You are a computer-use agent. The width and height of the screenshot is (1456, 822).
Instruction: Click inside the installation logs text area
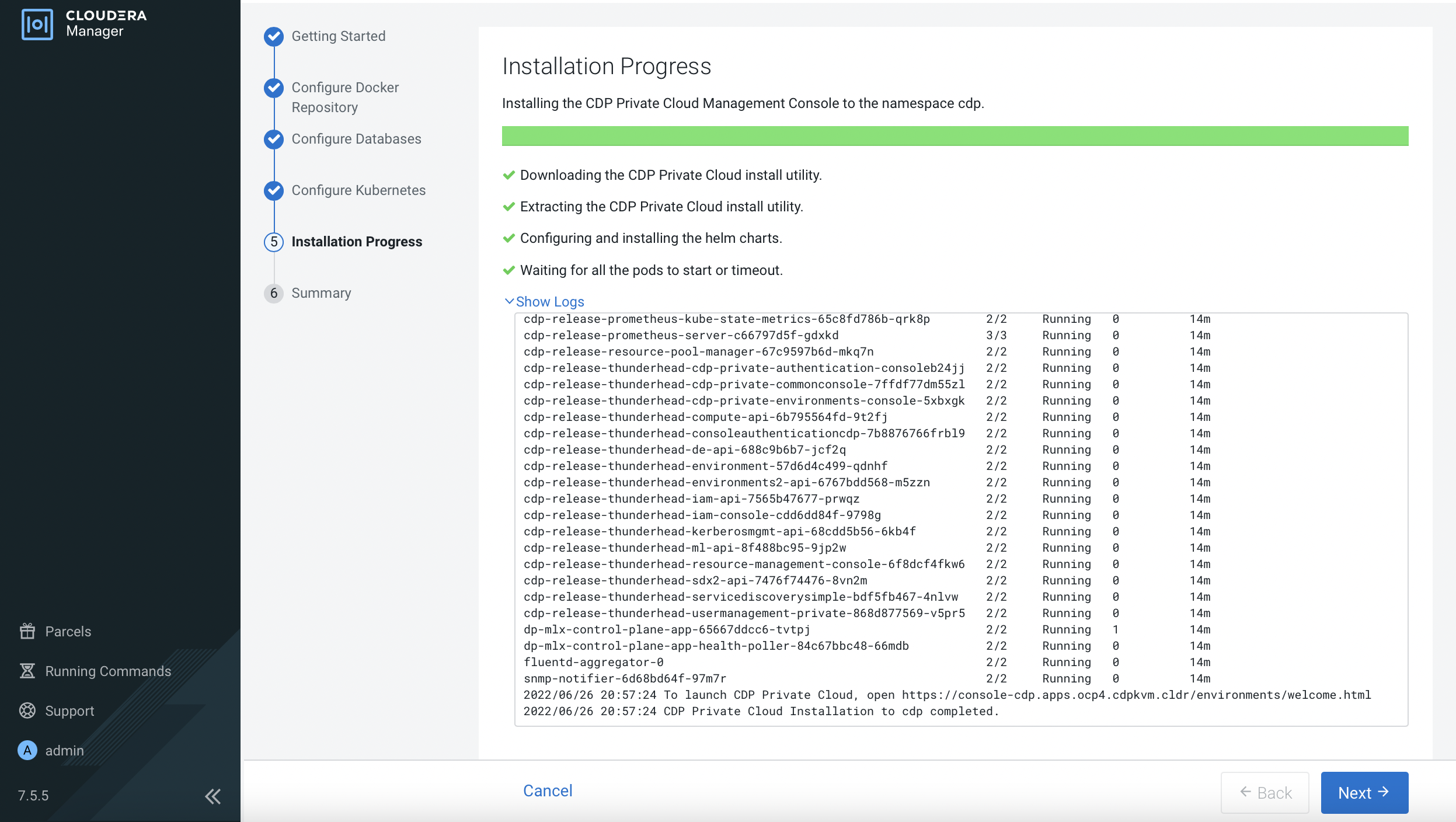coord(960,520)
